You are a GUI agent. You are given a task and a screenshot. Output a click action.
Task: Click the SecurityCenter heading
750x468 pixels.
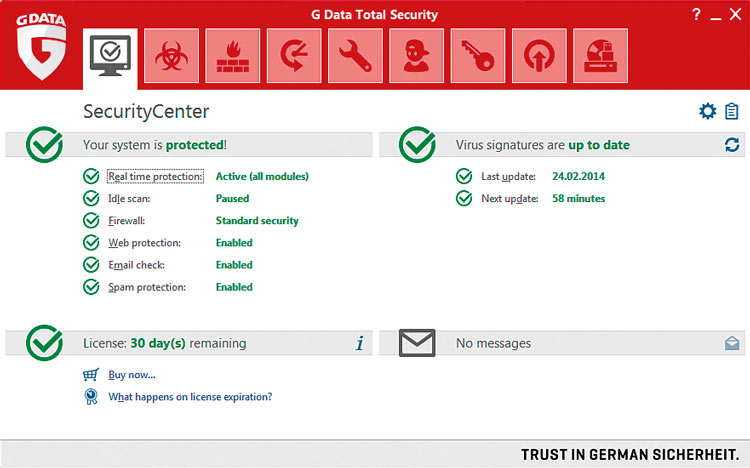(x=146, y=111)
